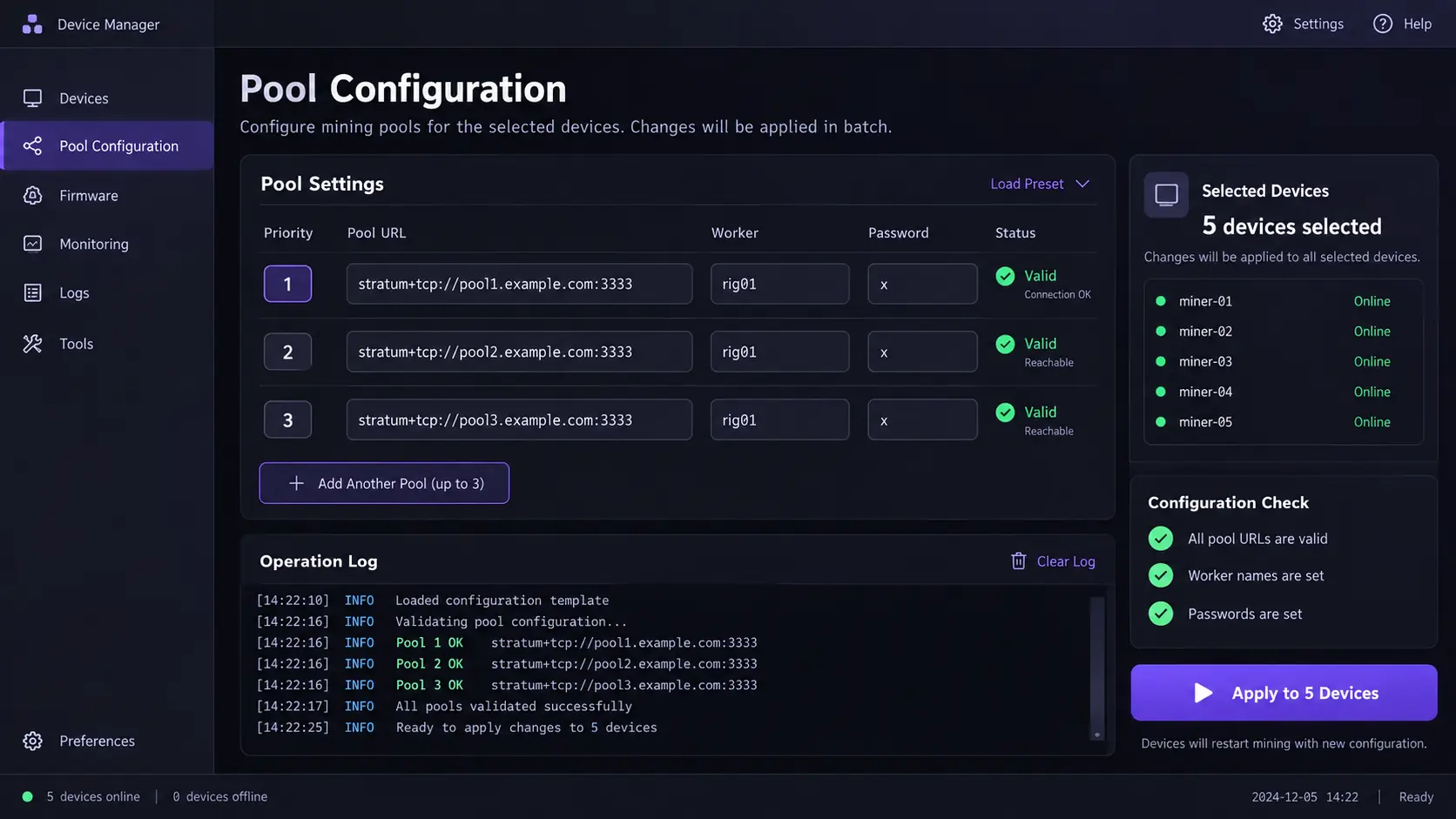Click the Monitoring chart icon
This screenshot has width=1456, height=819.
[x=32, y=244]
